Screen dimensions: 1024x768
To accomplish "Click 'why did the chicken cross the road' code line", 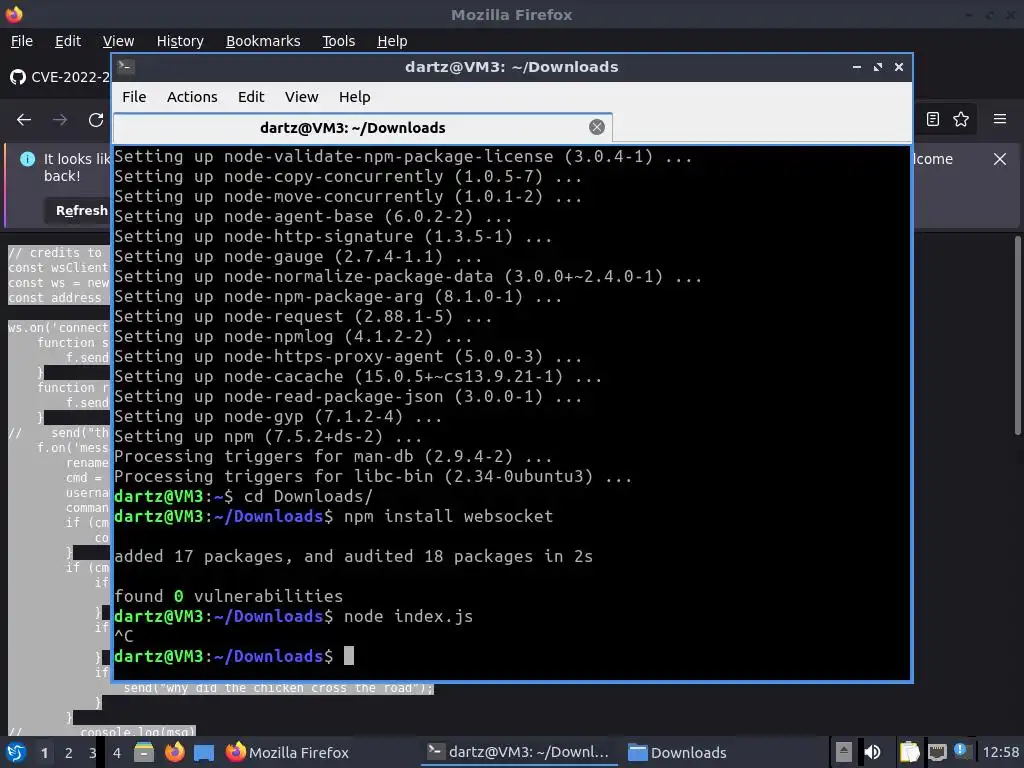I will point(278,688).
